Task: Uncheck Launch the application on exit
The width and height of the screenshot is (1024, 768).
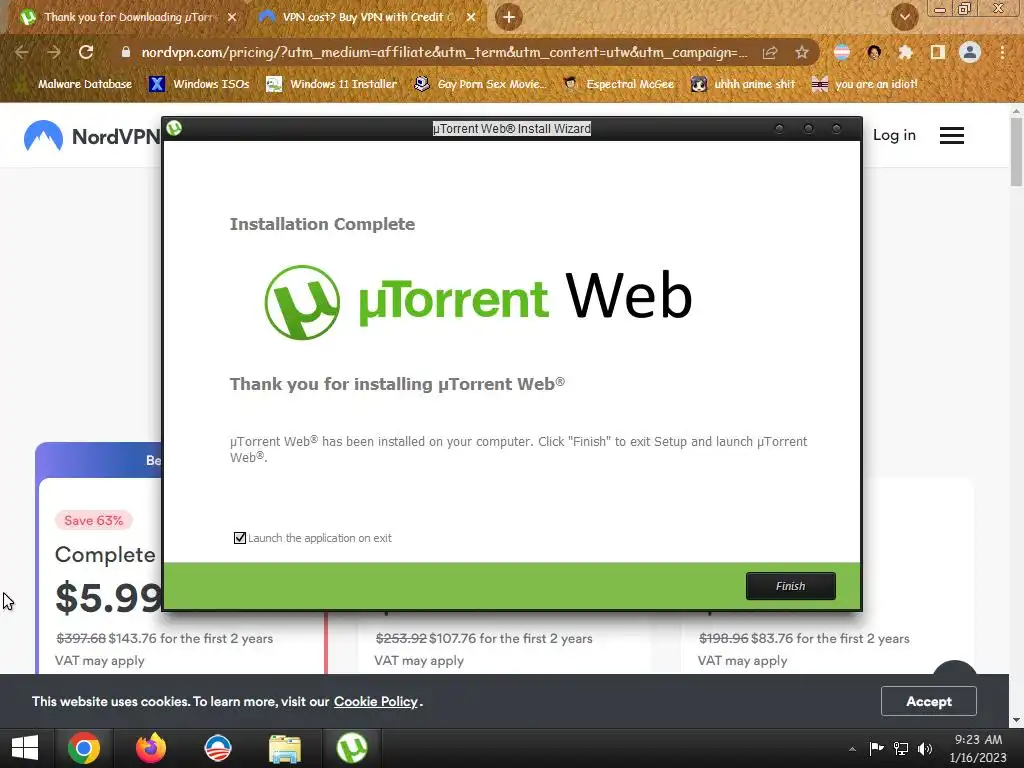Action: (x=240, y=538)
